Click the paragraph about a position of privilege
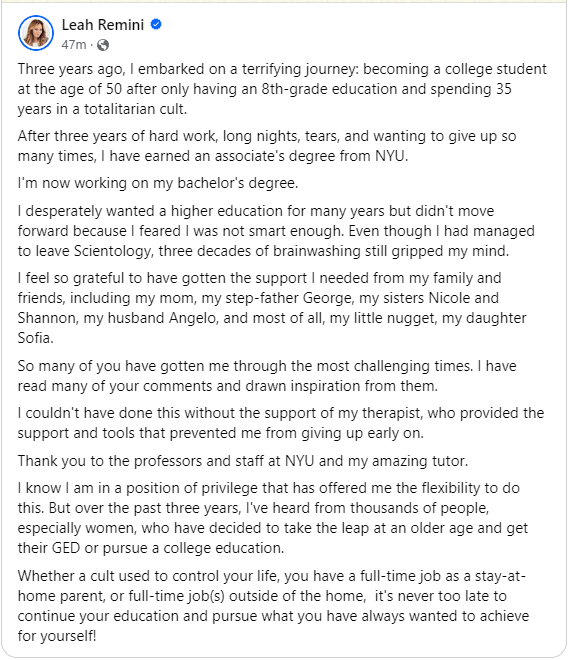 pyautogui.click(x=273, y=518)
